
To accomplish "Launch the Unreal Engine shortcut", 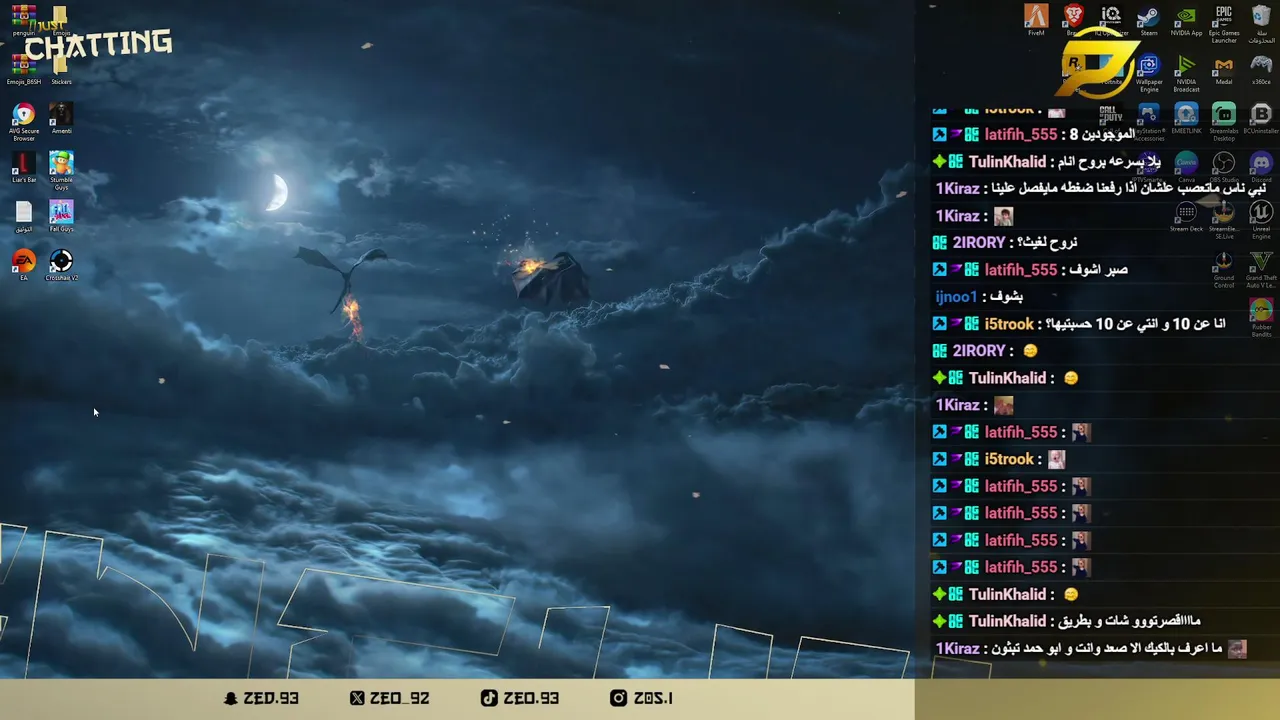I will pyautogui.click(x=1261, y=219).
